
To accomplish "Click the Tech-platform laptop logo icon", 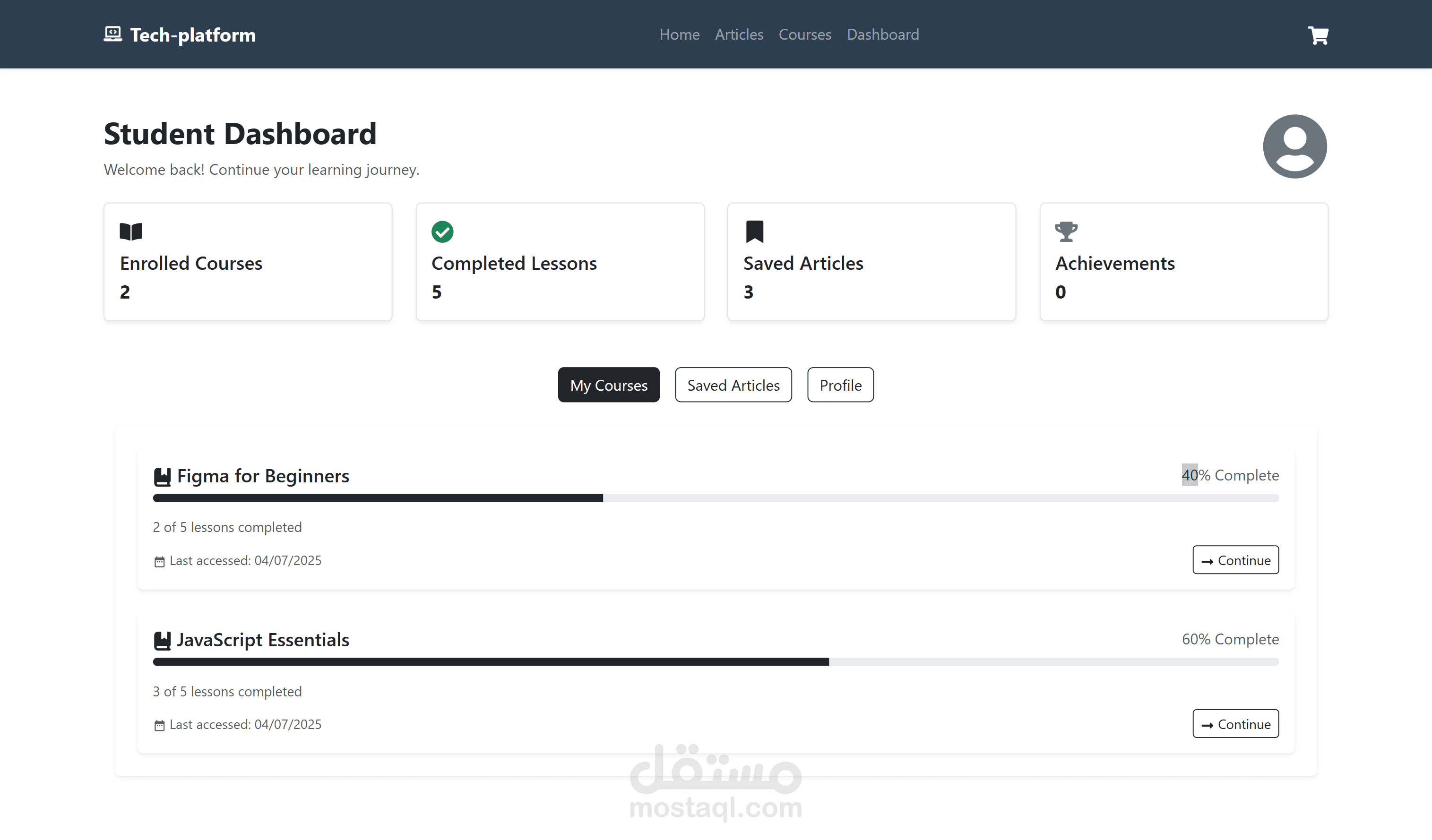I will click(112, 34).
